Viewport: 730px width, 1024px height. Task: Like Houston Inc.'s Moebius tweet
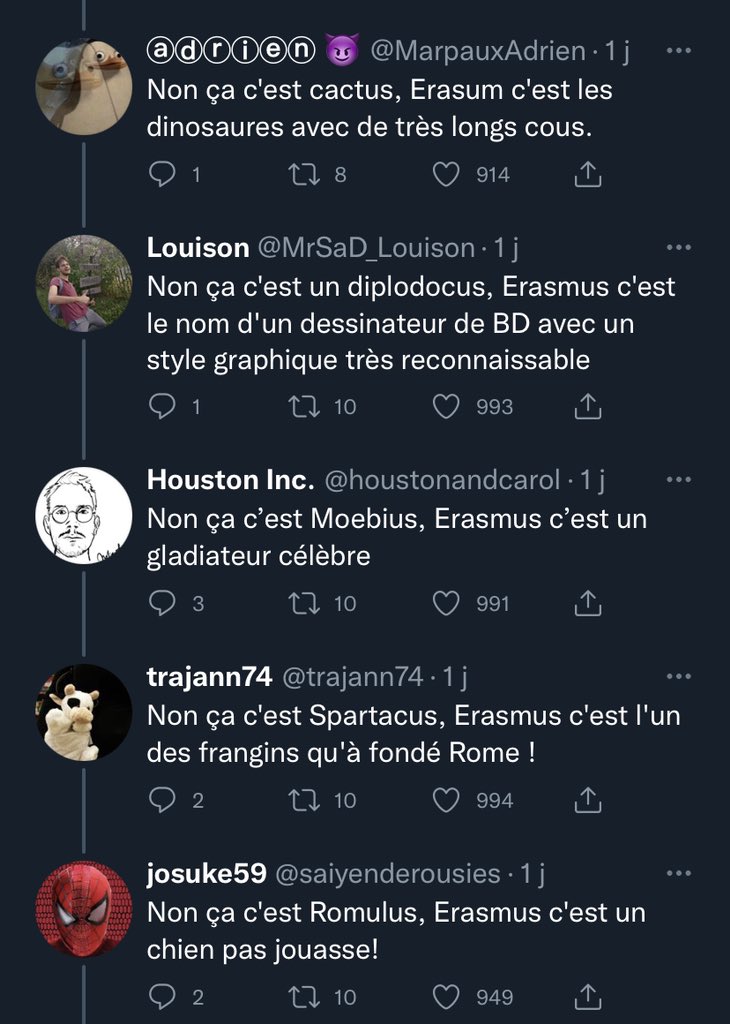(x=446, y=604)
